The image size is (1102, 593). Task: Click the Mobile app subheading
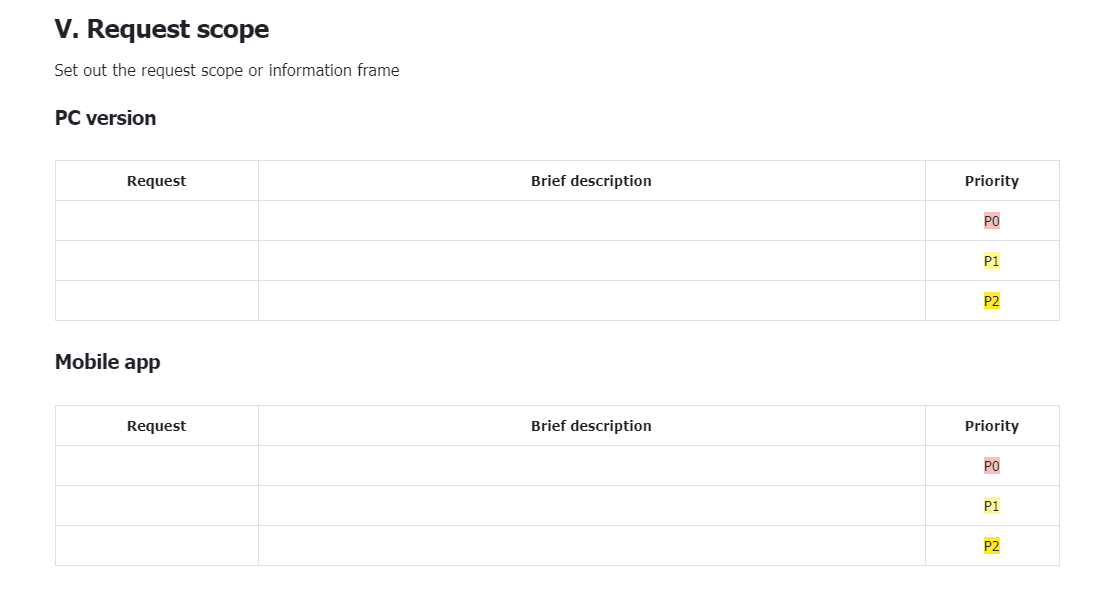[108, 362]
